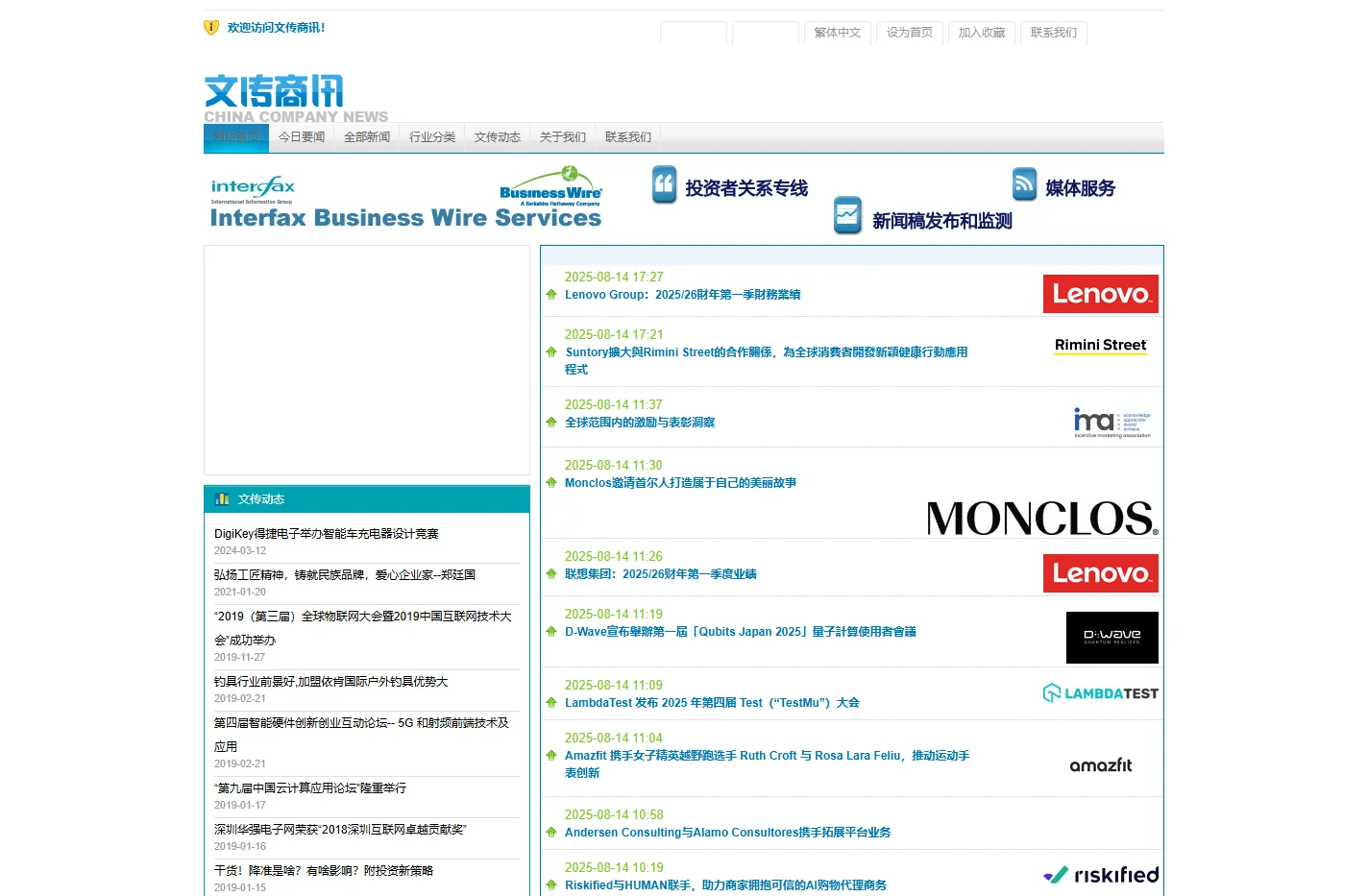
Task: Click the quote icon beside 投资者关系专线
Action: pos(665,185)
